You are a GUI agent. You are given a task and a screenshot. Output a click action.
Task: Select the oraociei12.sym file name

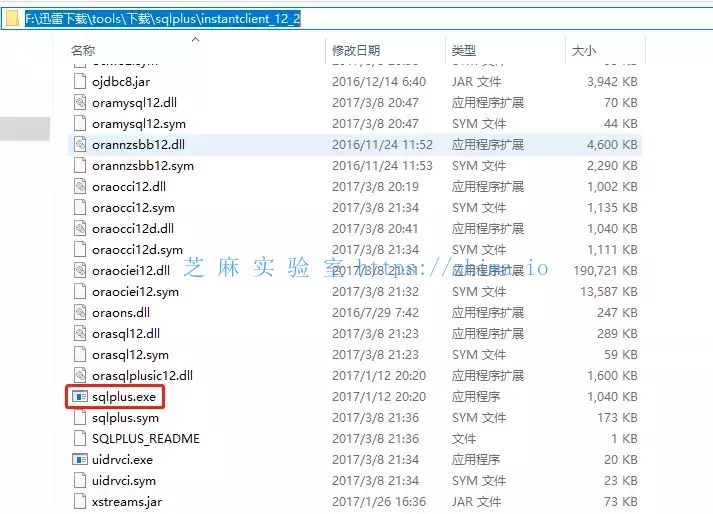point(135,292)
